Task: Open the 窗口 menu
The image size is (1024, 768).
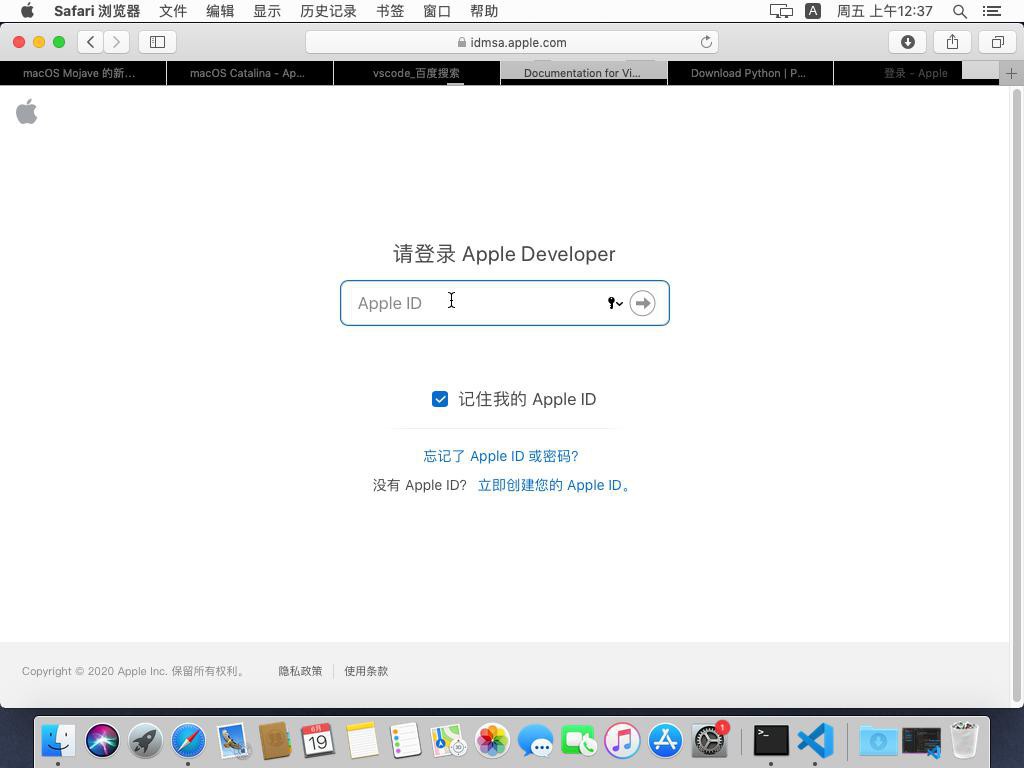Action: 437,11
